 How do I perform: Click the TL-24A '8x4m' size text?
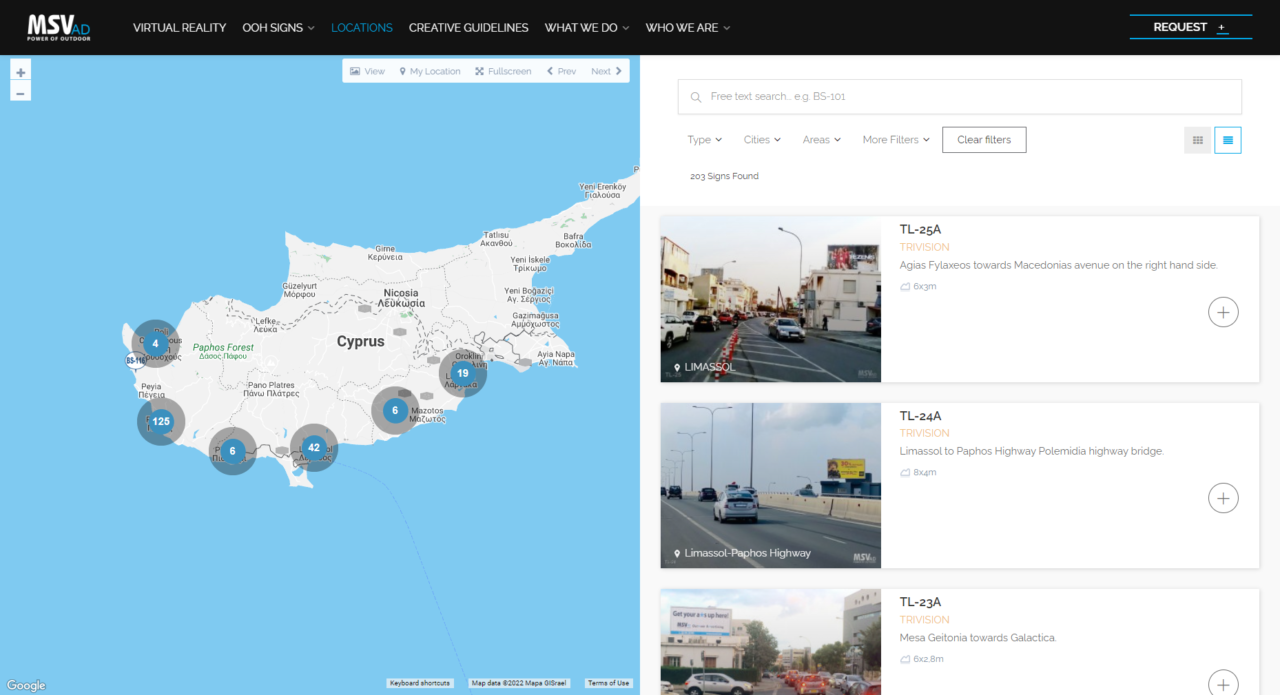point(925,472)
